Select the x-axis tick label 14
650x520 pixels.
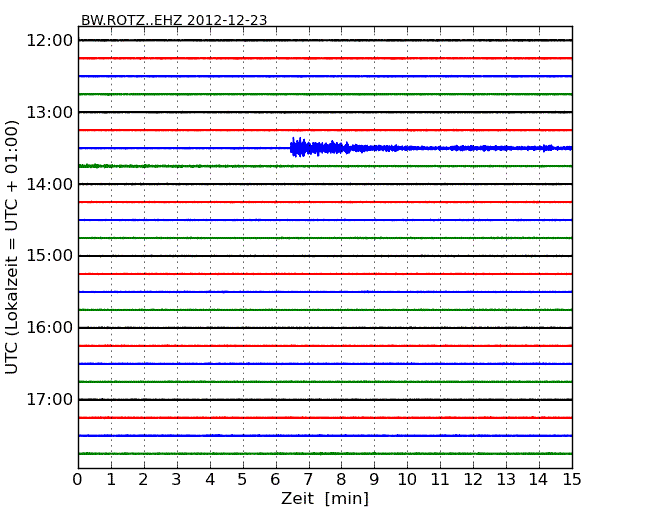(x=538, y=480)
